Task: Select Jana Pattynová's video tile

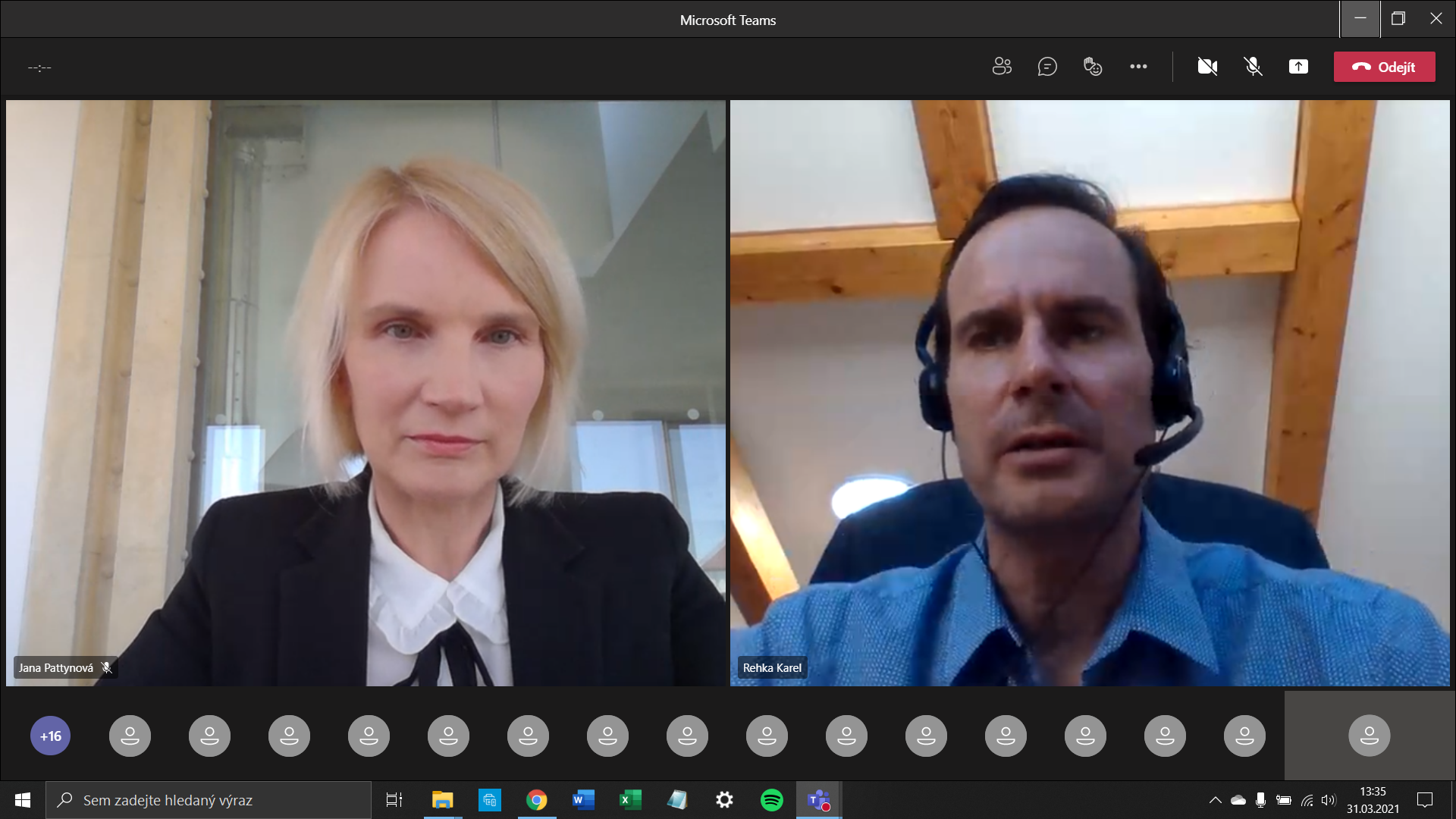Action: click(366, 393)
